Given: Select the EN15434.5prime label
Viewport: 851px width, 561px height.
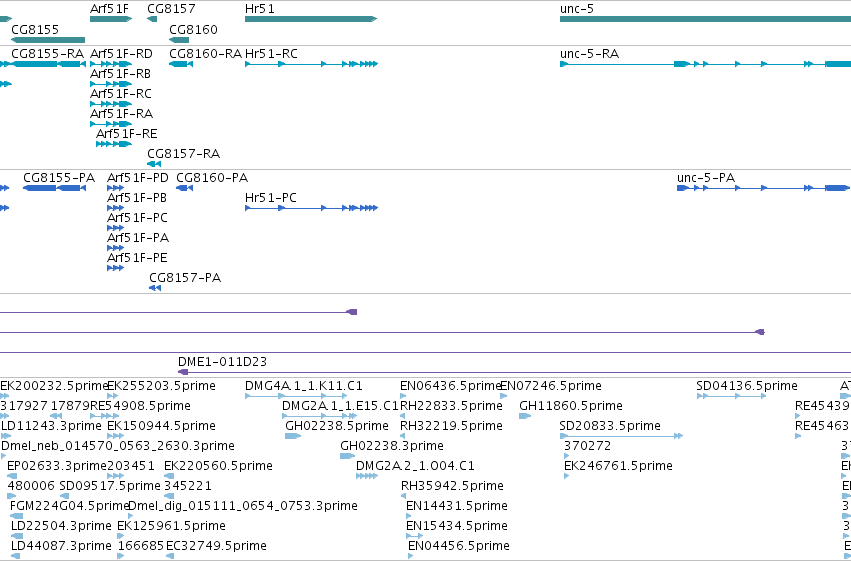Looking at the screenshot, I should tap(457, 526).
